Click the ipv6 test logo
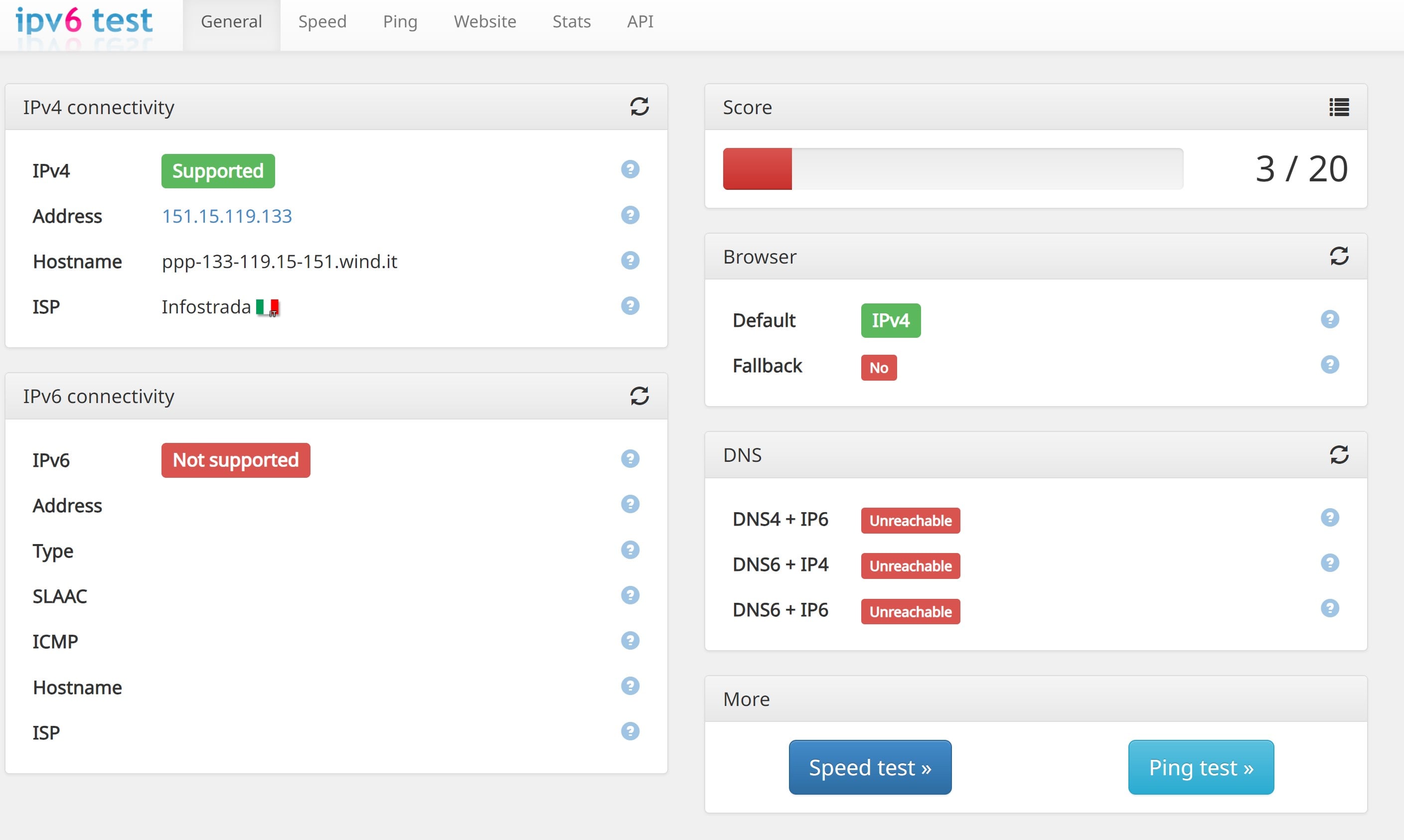This screenshot has width=1404, height=840. pyautogui.click(x=84, y=21)
